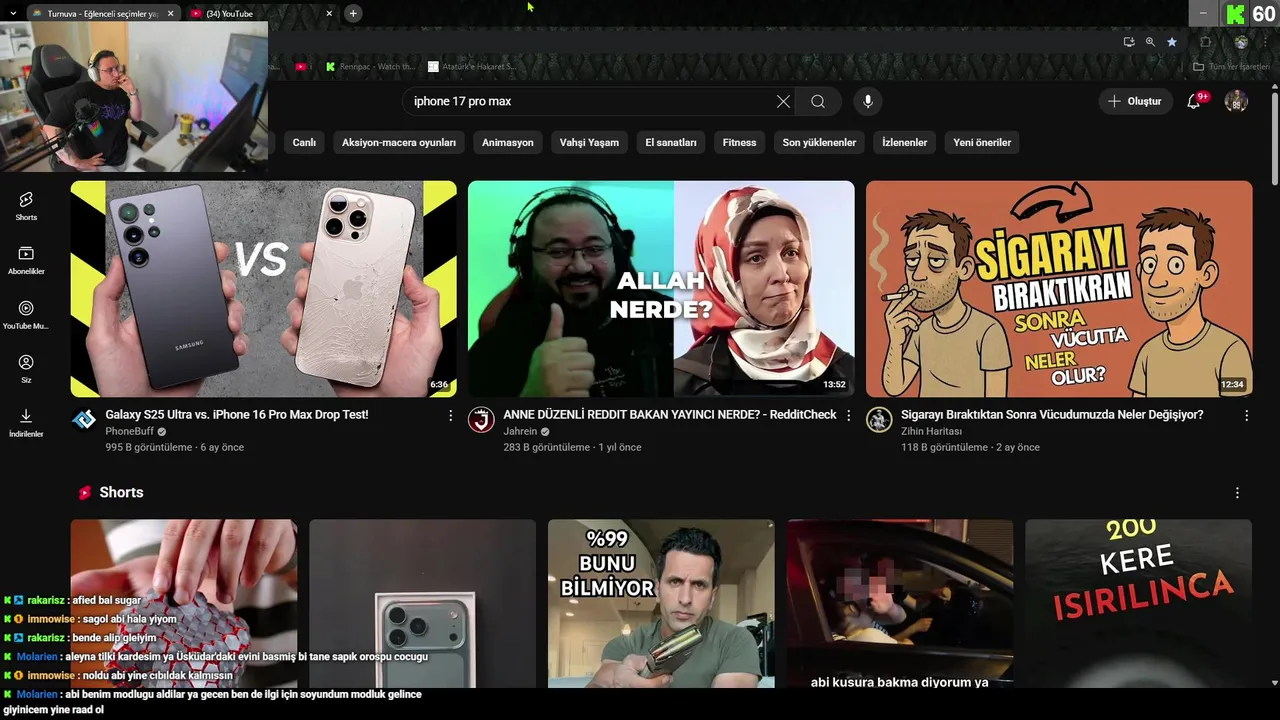The width and height of the screenshot is (1280, 720).
Task: Open Sigarayı Bıraktıktan Sonra title link
Action: point(1052,415)
